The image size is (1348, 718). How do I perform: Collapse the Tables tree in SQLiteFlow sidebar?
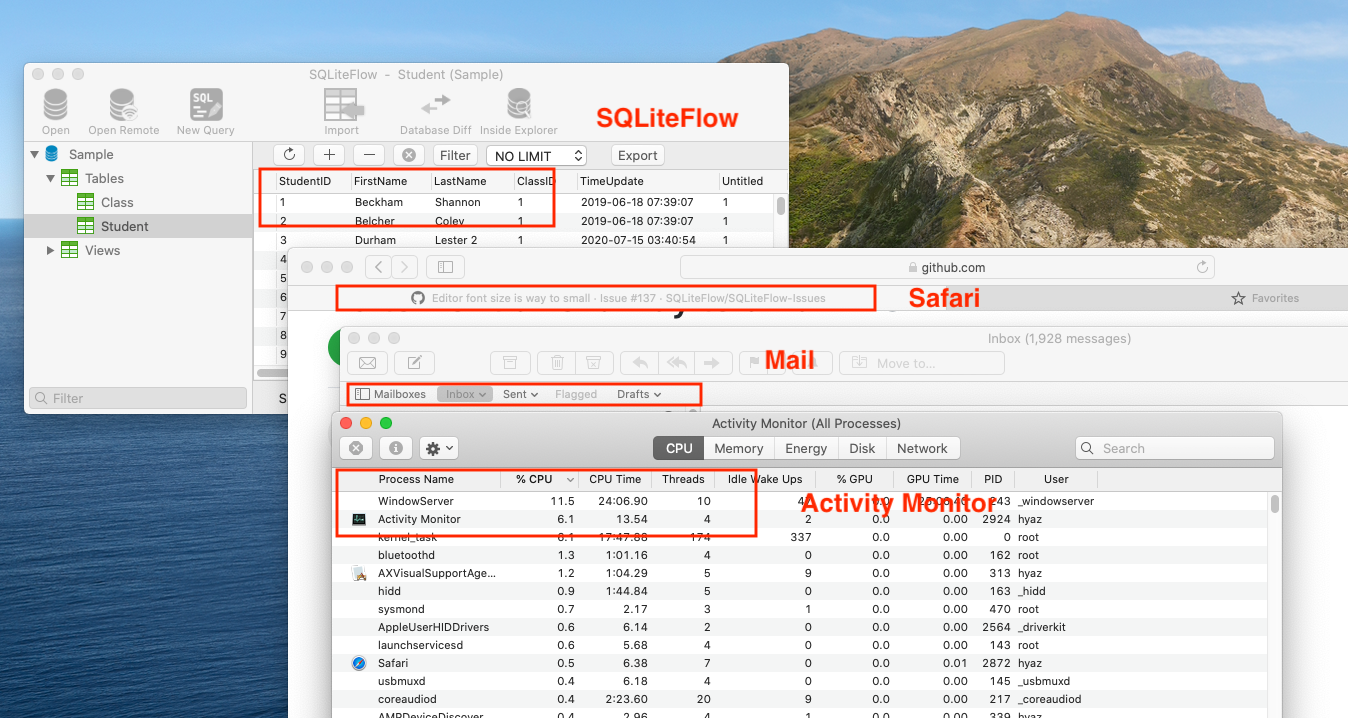click(48, 178)
